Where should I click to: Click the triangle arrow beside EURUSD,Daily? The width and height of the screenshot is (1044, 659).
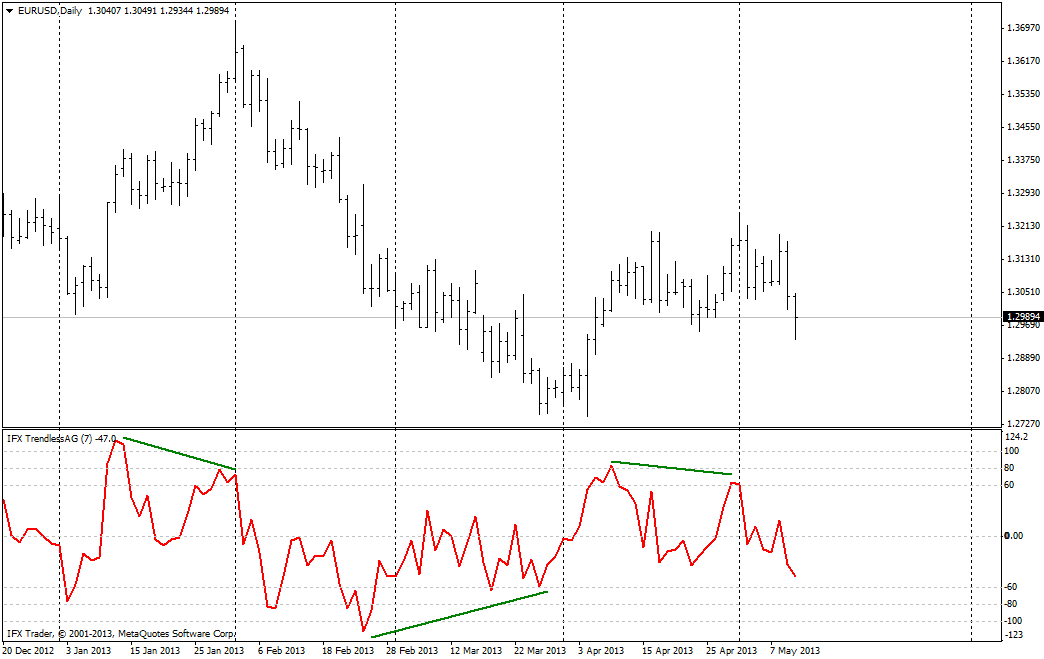point(10,9)
